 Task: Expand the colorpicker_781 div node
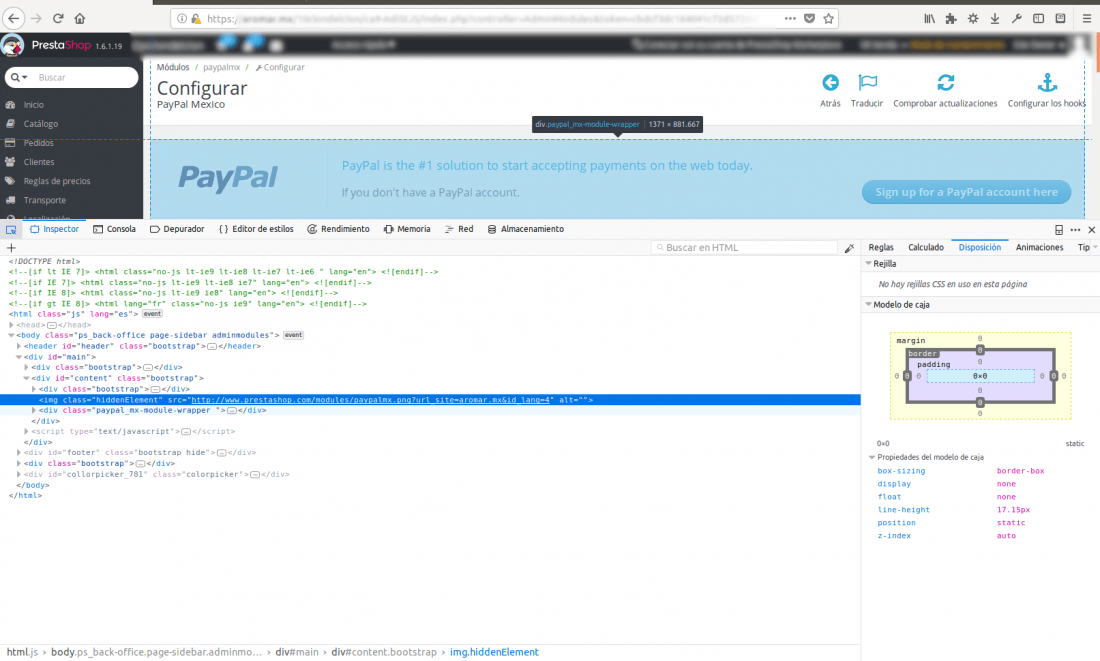click(x=19, y=474)
